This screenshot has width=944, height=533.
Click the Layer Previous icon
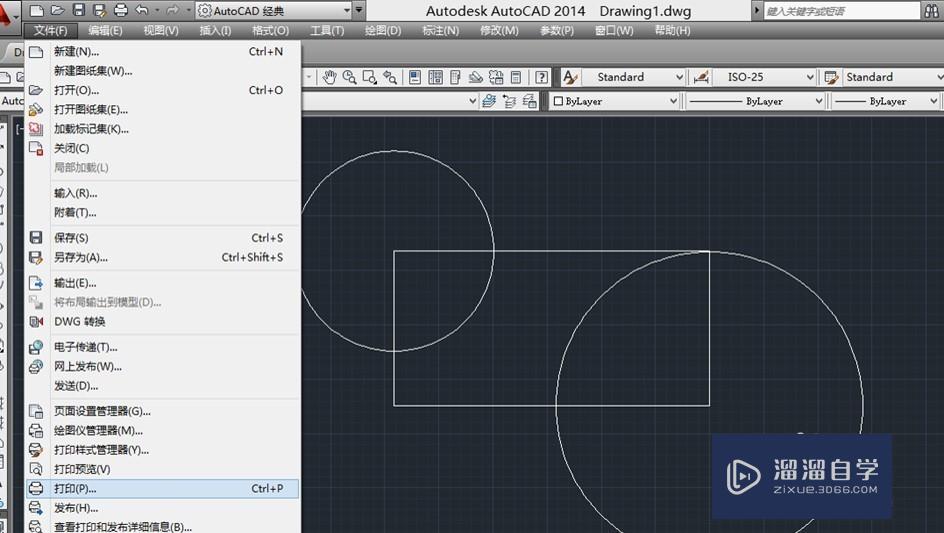[509, 101]
